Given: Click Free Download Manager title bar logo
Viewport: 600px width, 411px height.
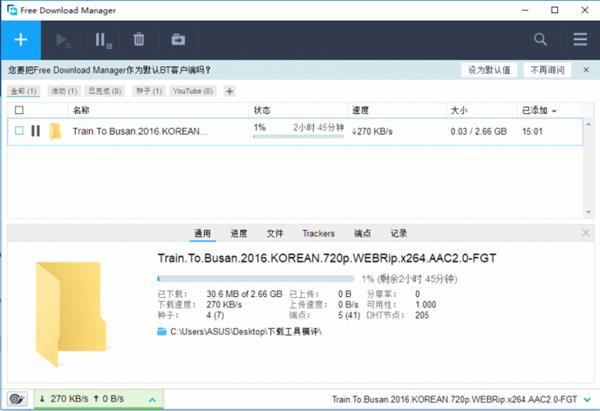Looking at the screenshot, I should tap(12, 10).
